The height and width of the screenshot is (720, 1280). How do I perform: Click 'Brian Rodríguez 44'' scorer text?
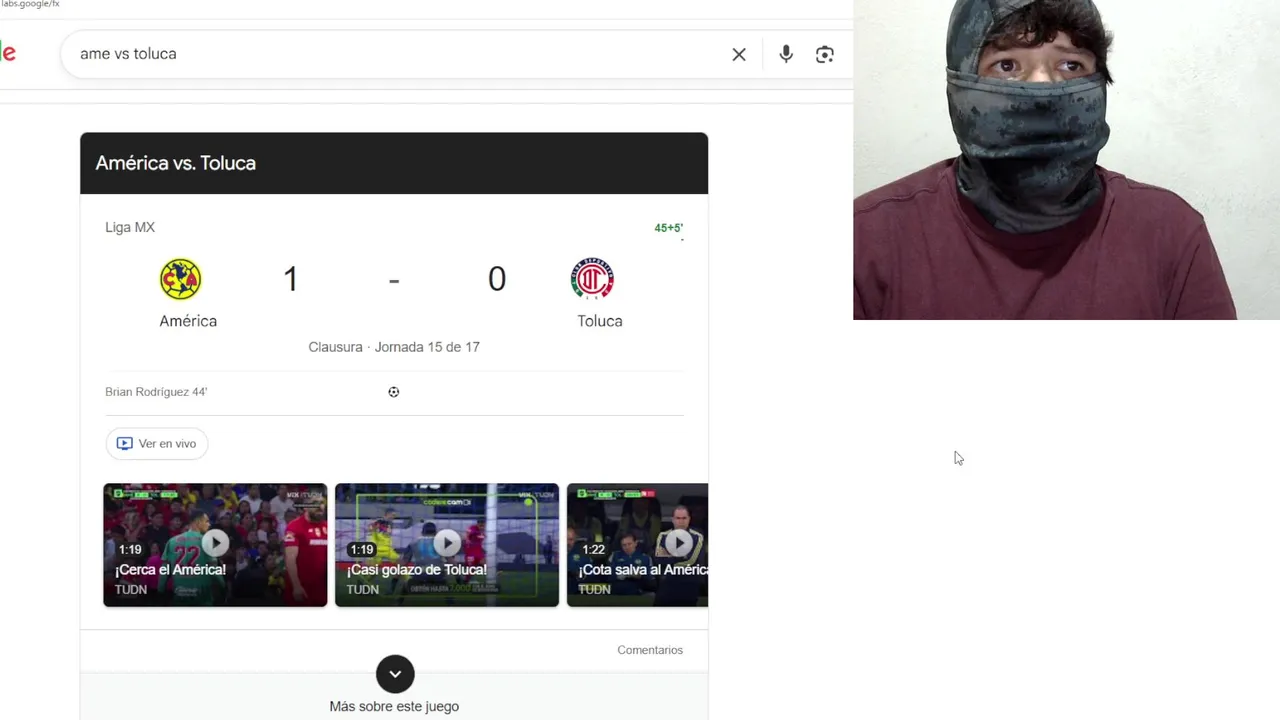pos(156,392)
